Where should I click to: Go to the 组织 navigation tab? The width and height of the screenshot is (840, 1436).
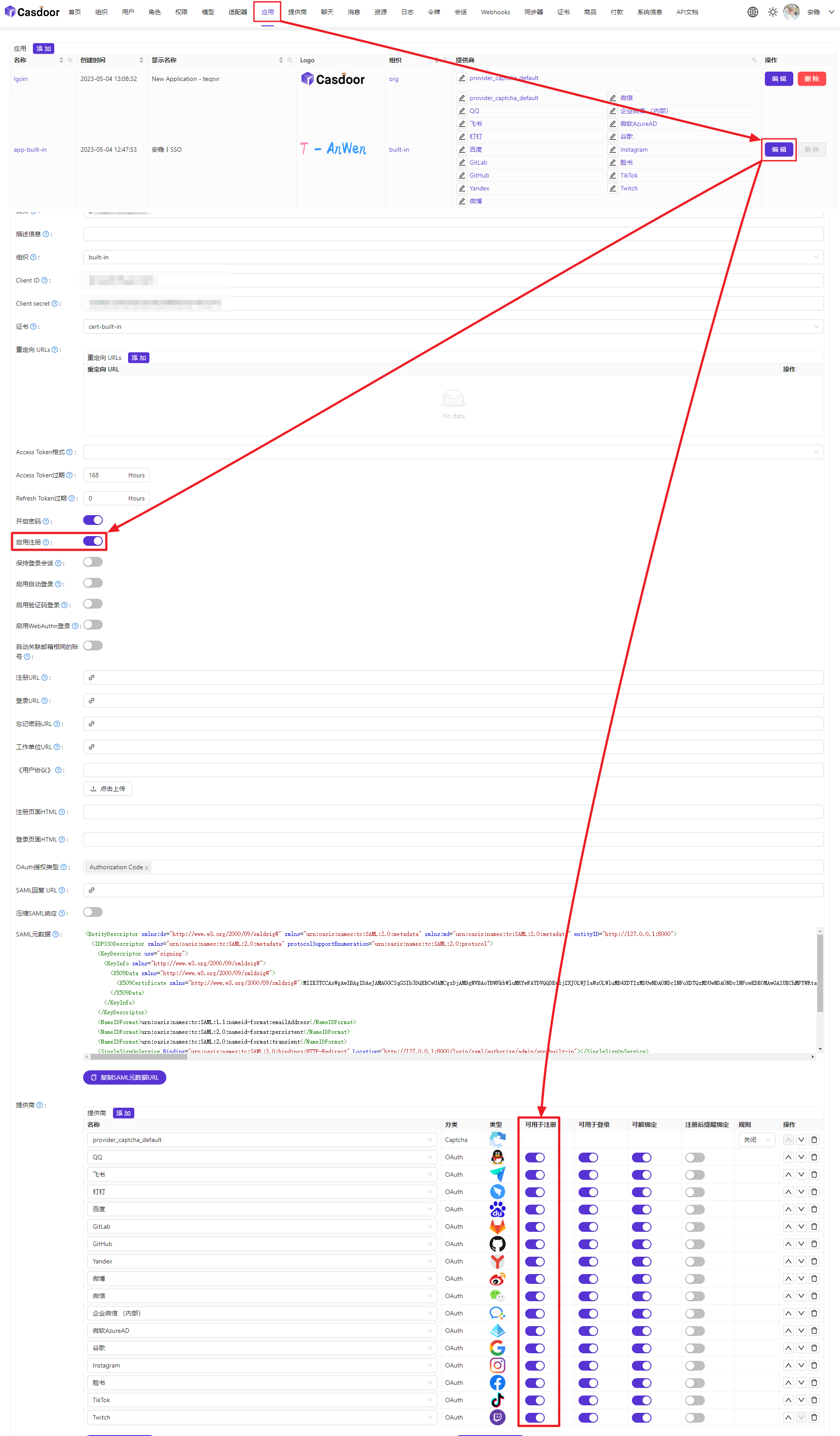[101, 12]
